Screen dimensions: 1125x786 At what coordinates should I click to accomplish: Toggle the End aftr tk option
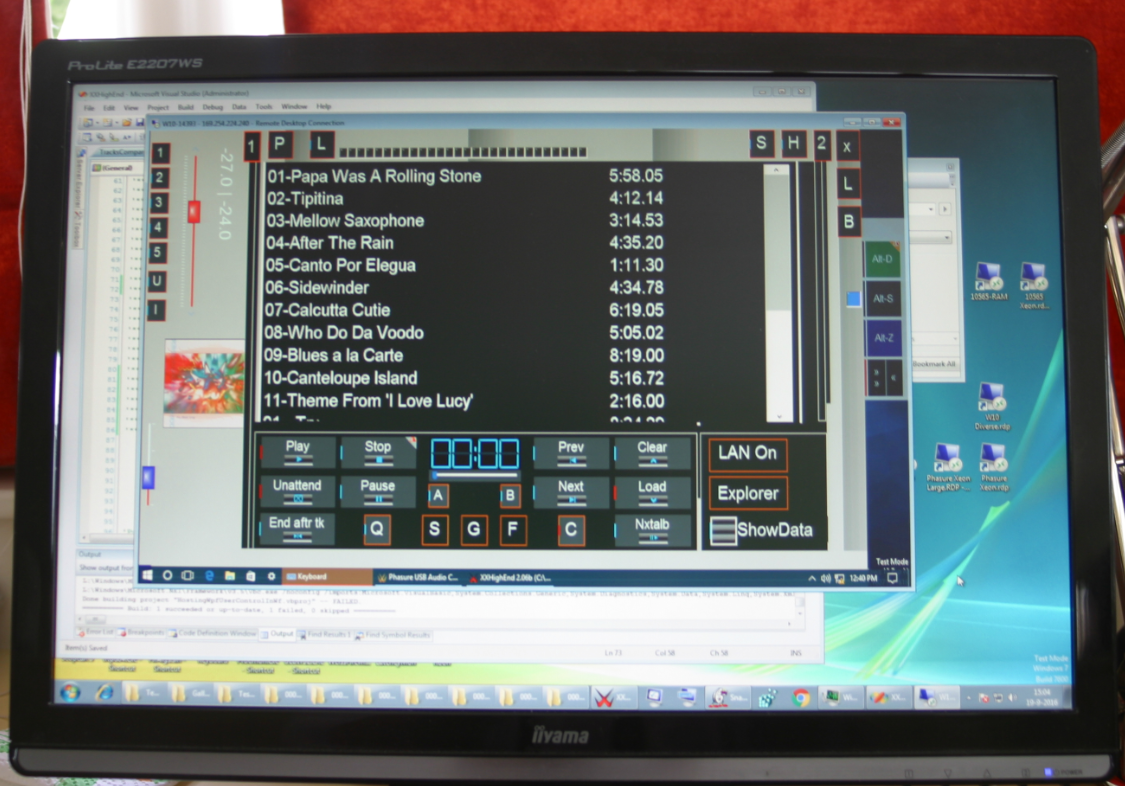click(x=296, y=527)
